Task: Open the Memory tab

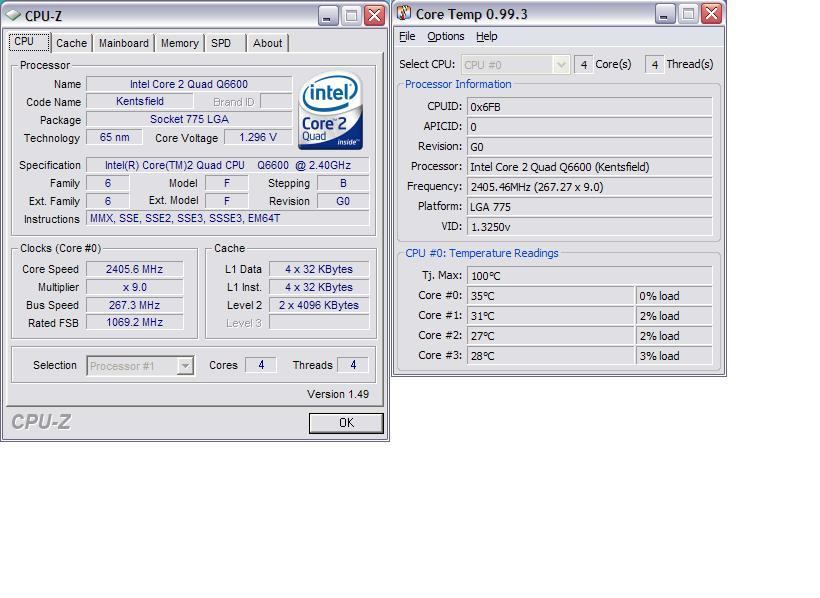Action: pyautogui.click(x=179, y=43)
